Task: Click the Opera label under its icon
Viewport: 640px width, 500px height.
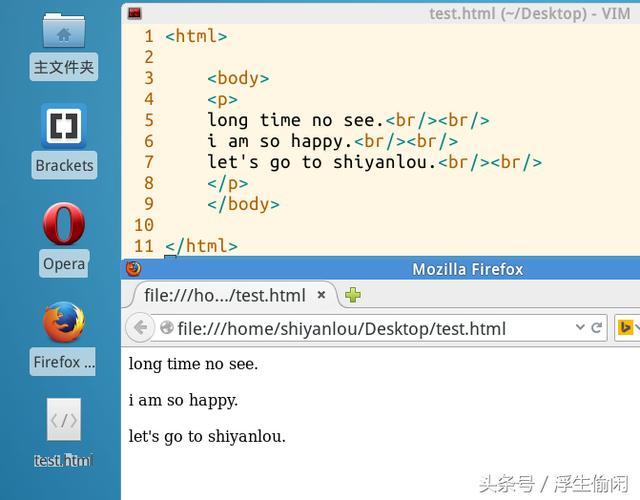Action: pyautogui.click(x=64, y=264)
